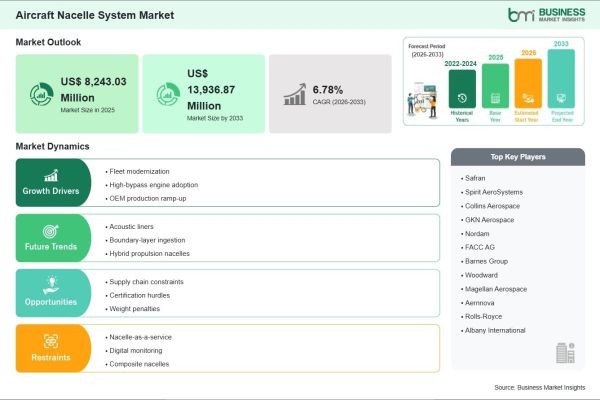Click the Historical Years label
This screenshot has width=600, height=400.
(462, 116)
